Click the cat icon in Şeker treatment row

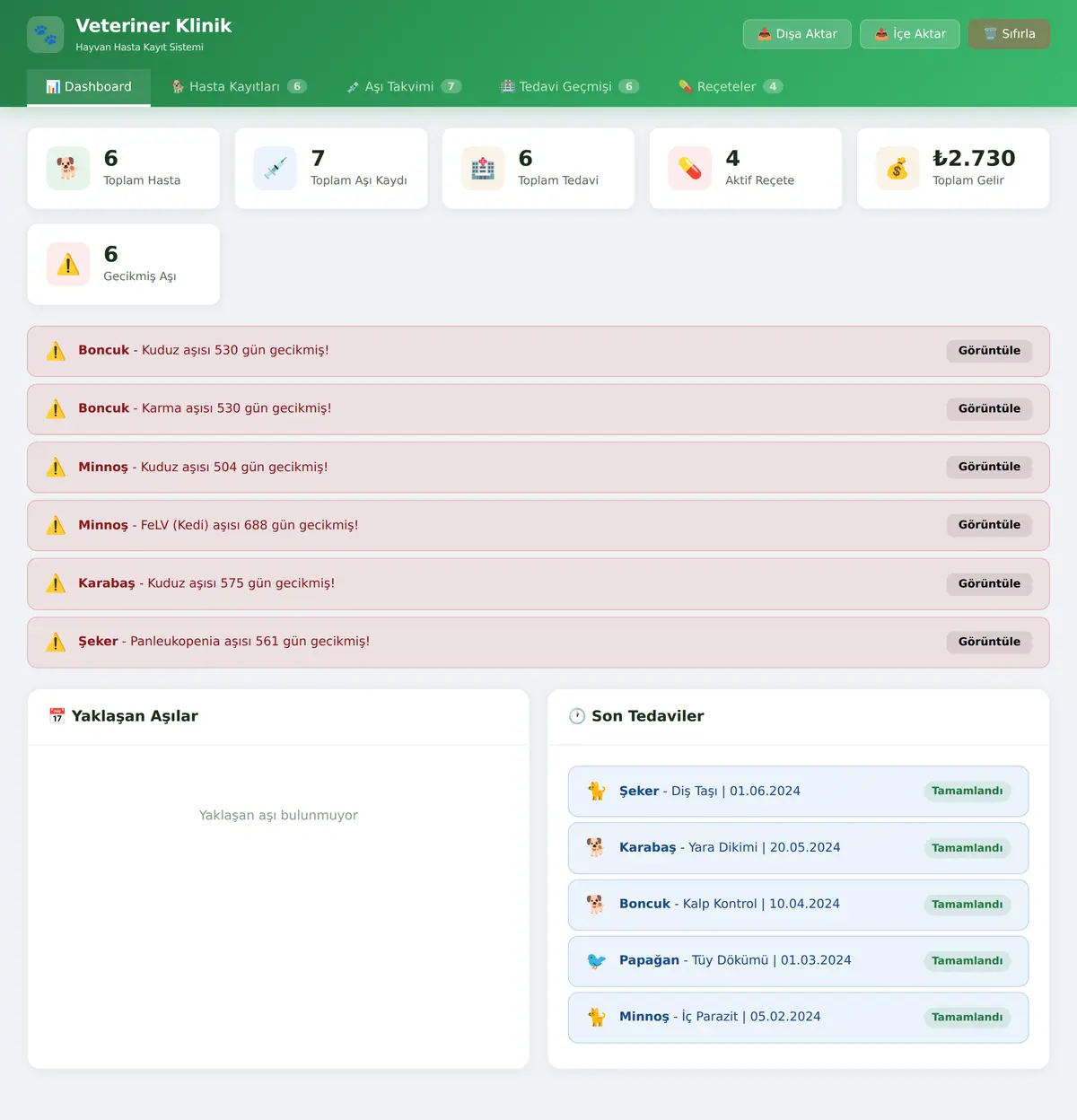596,791
